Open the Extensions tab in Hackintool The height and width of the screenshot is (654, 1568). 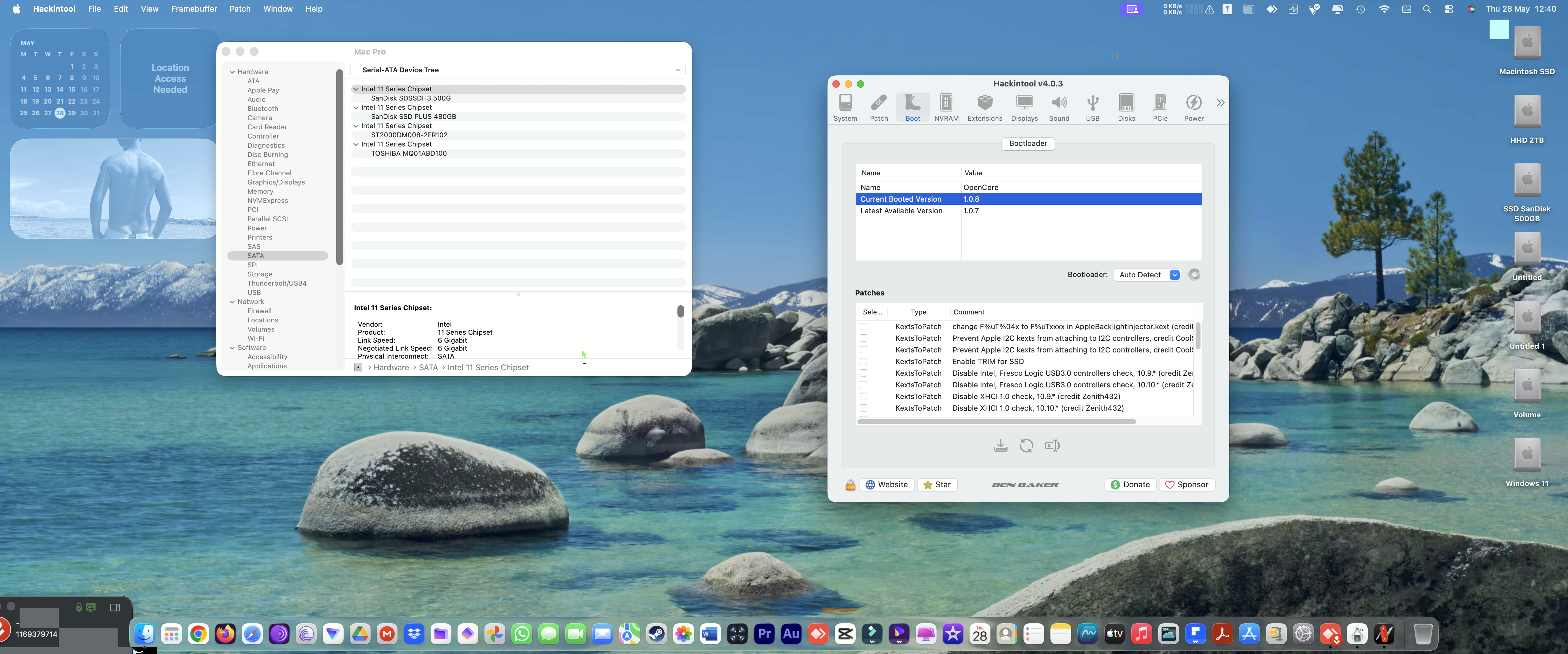click(984, 107)
